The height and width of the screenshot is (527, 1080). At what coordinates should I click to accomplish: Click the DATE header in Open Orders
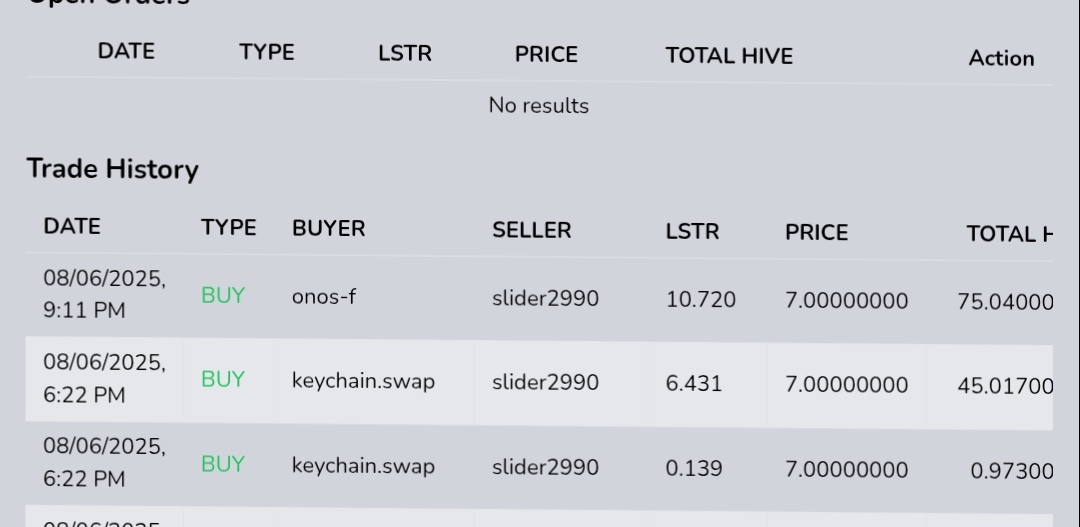click(126, 52)
